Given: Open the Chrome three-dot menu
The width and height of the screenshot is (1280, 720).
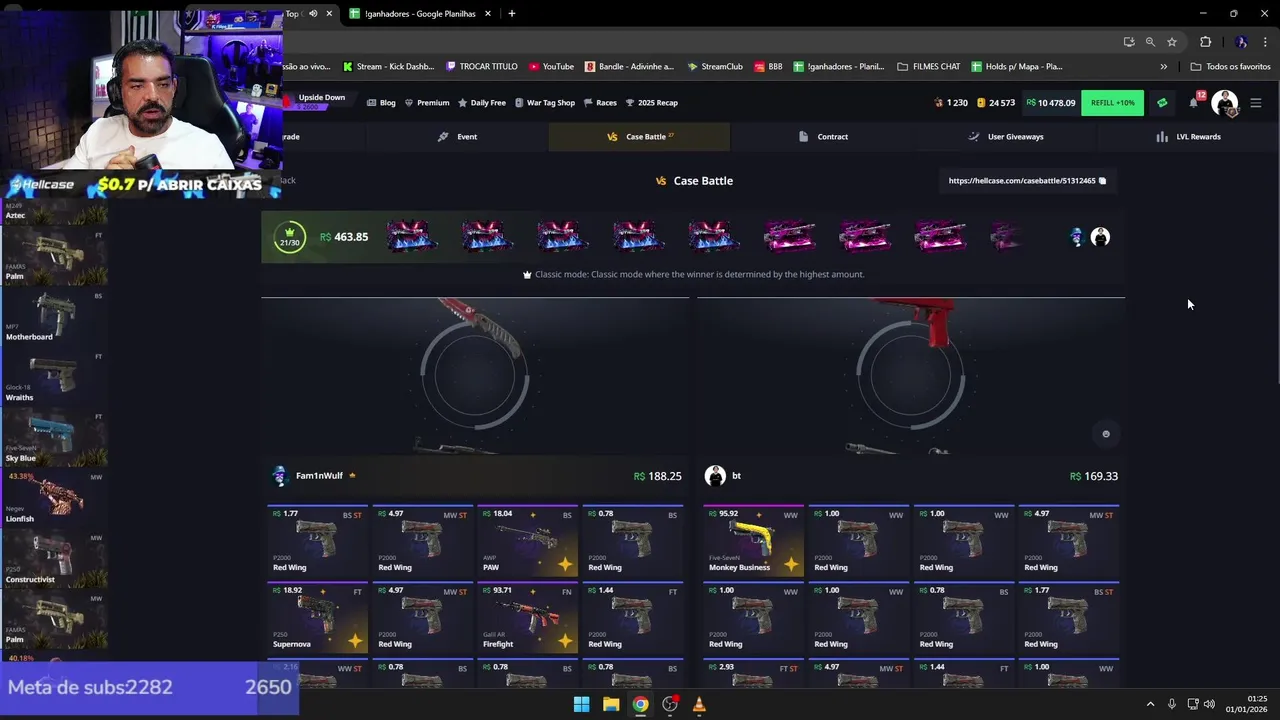Looking at the screenshot, I should pyautogui.click(x=1263, y=42).
